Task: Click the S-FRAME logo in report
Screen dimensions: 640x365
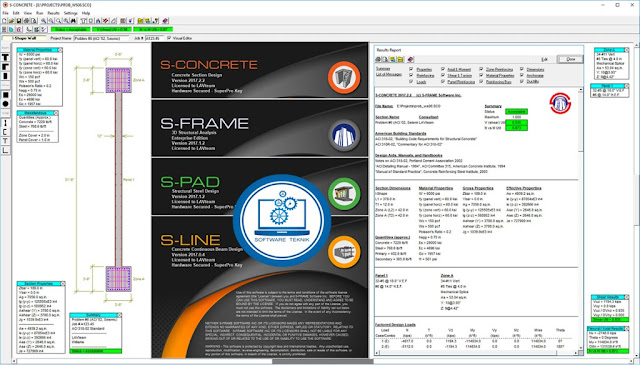Action: coord(560,103)
